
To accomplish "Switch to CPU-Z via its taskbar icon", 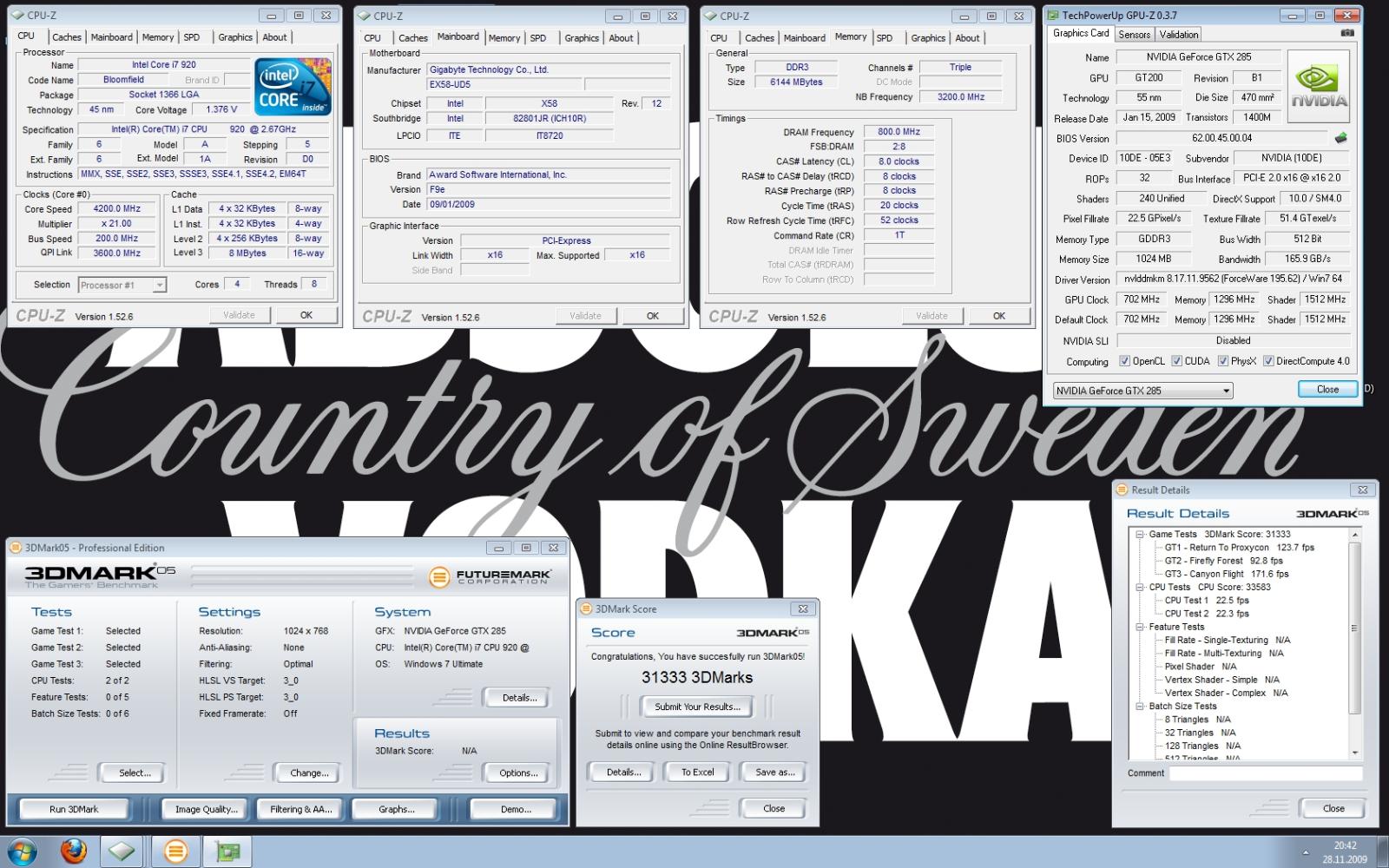I will click(x=122, y=852).
